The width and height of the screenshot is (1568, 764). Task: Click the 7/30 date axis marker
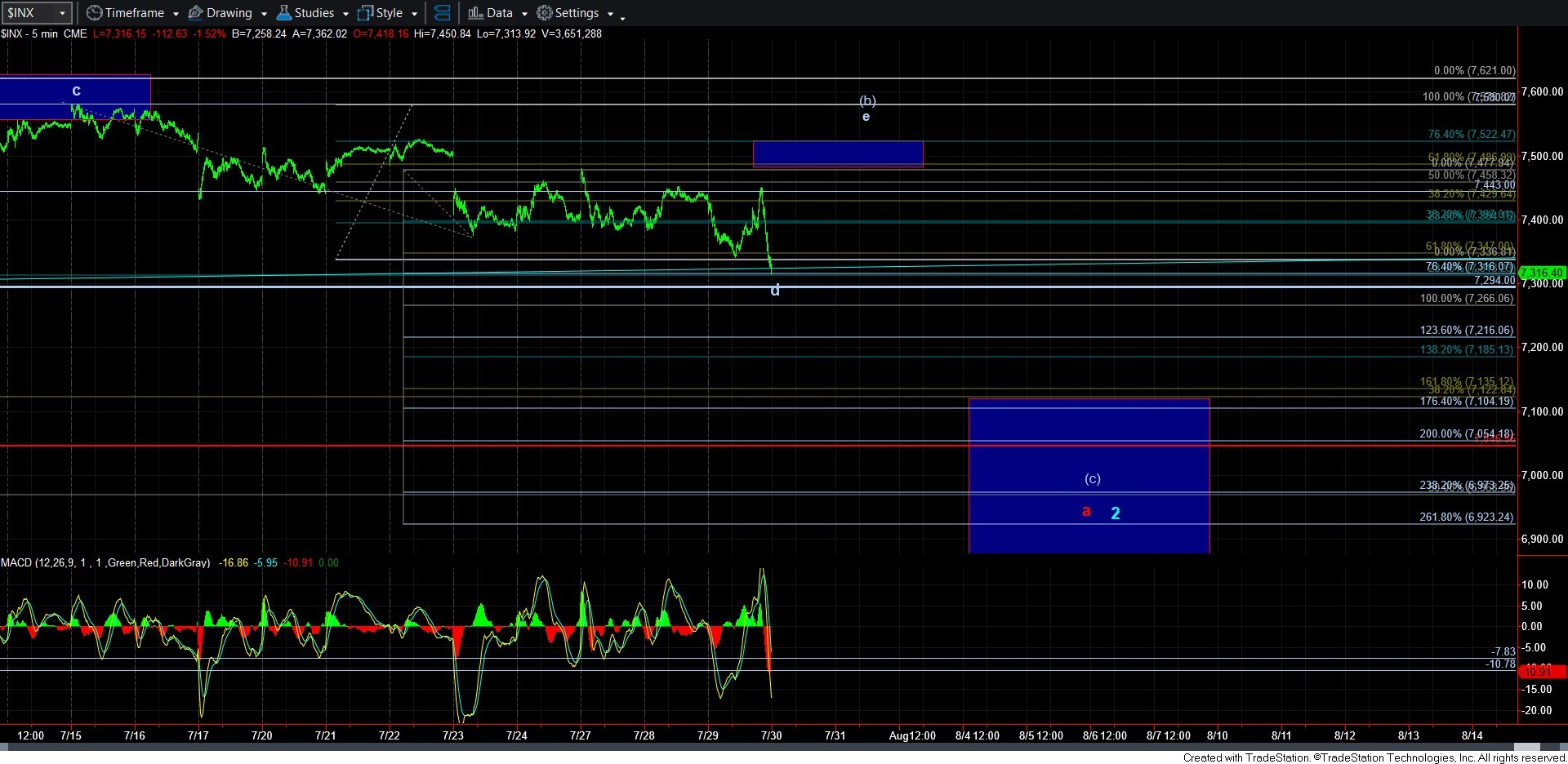772,735
